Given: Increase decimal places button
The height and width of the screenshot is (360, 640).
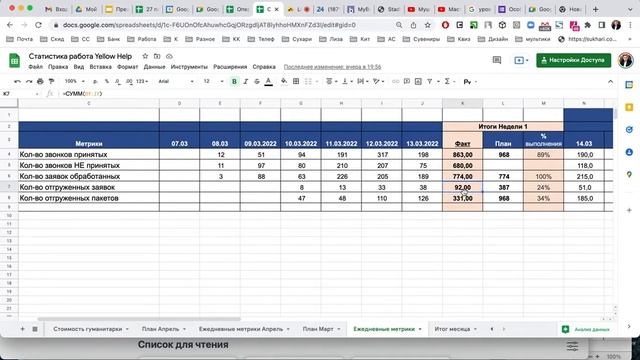Looking at the screenshot, I should point(129,82).
